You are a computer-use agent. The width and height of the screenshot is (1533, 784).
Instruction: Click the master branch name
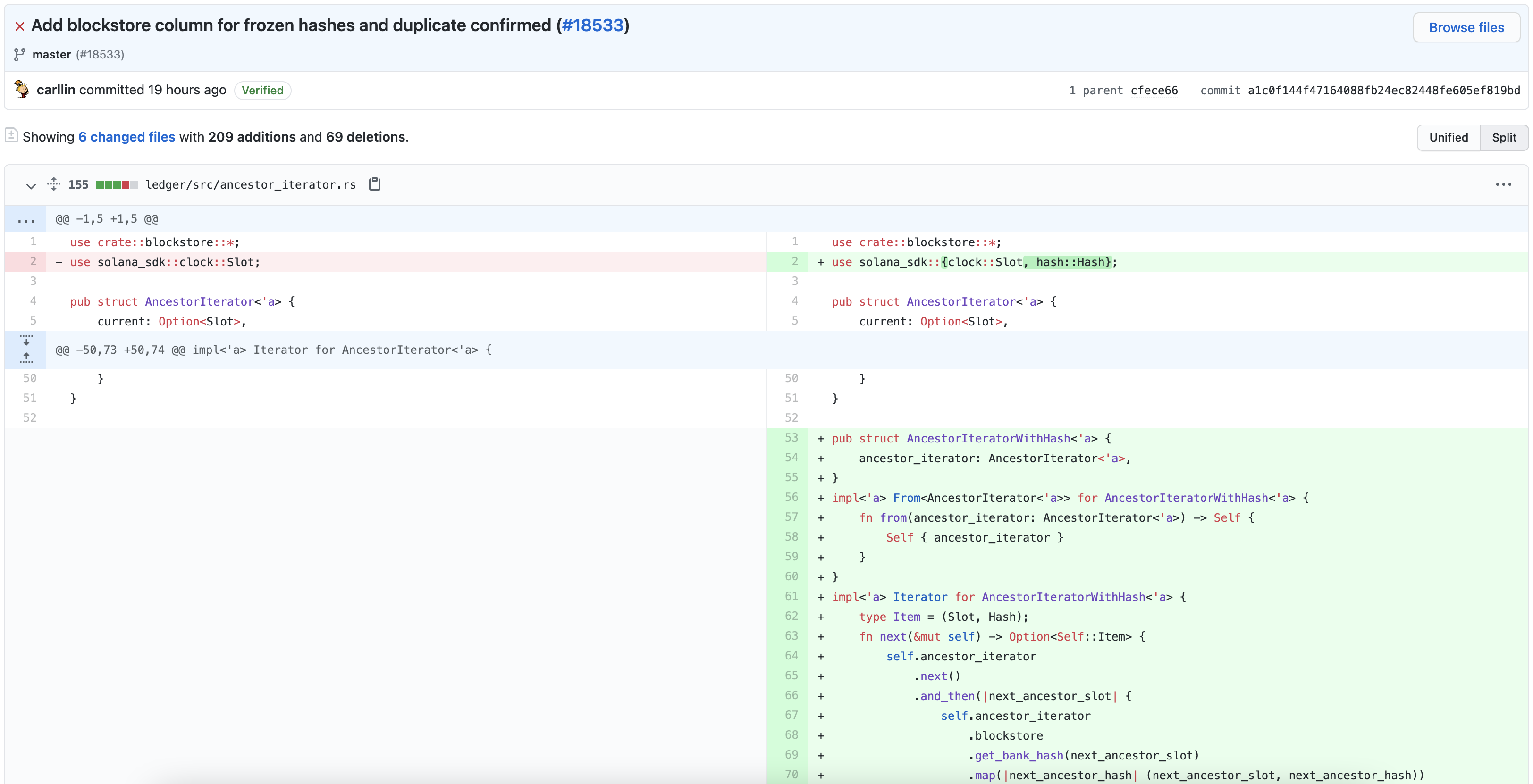point(52,55)
